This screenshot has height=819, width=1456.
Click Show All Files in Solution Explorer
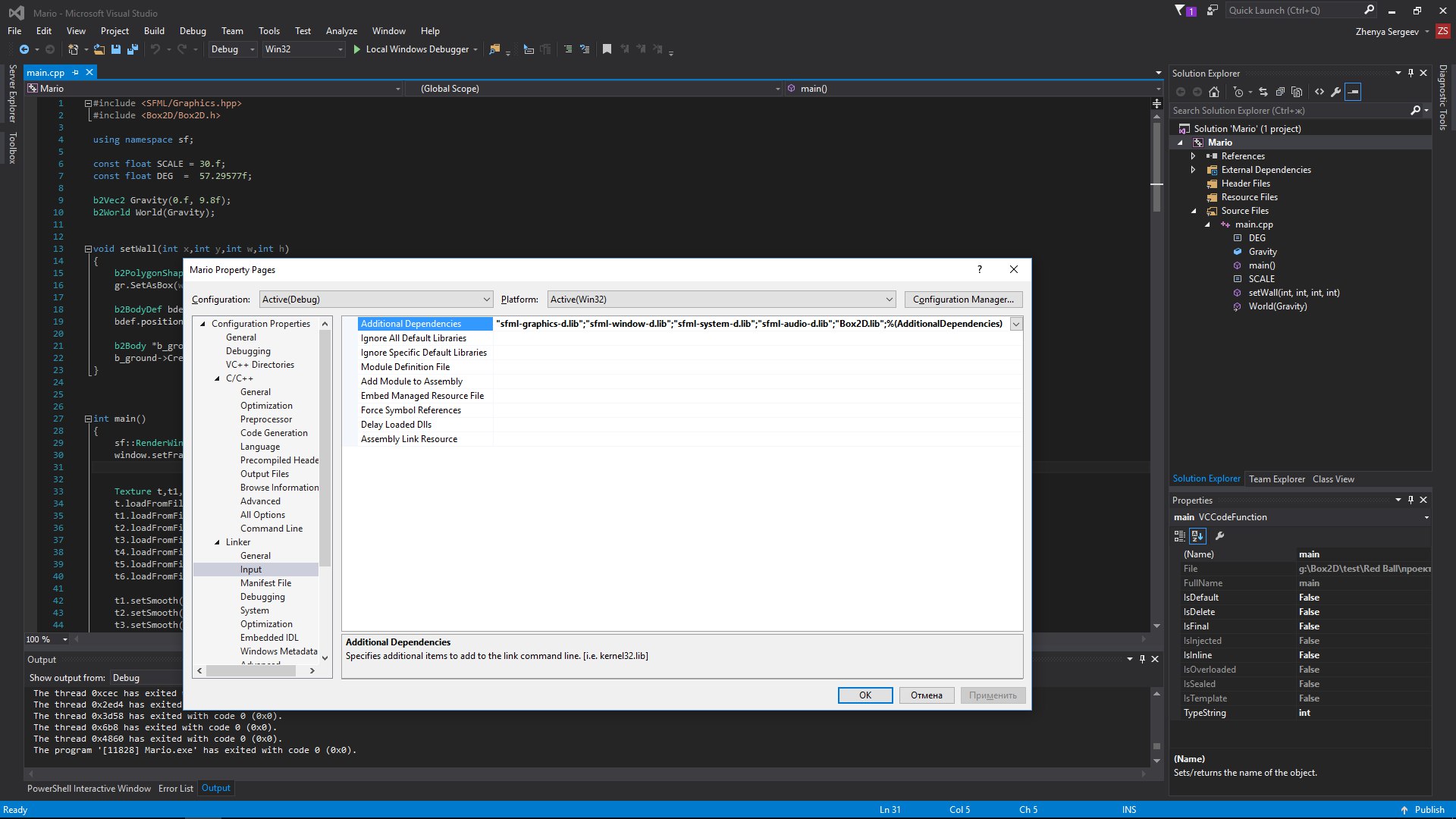tap(1297, 92)
